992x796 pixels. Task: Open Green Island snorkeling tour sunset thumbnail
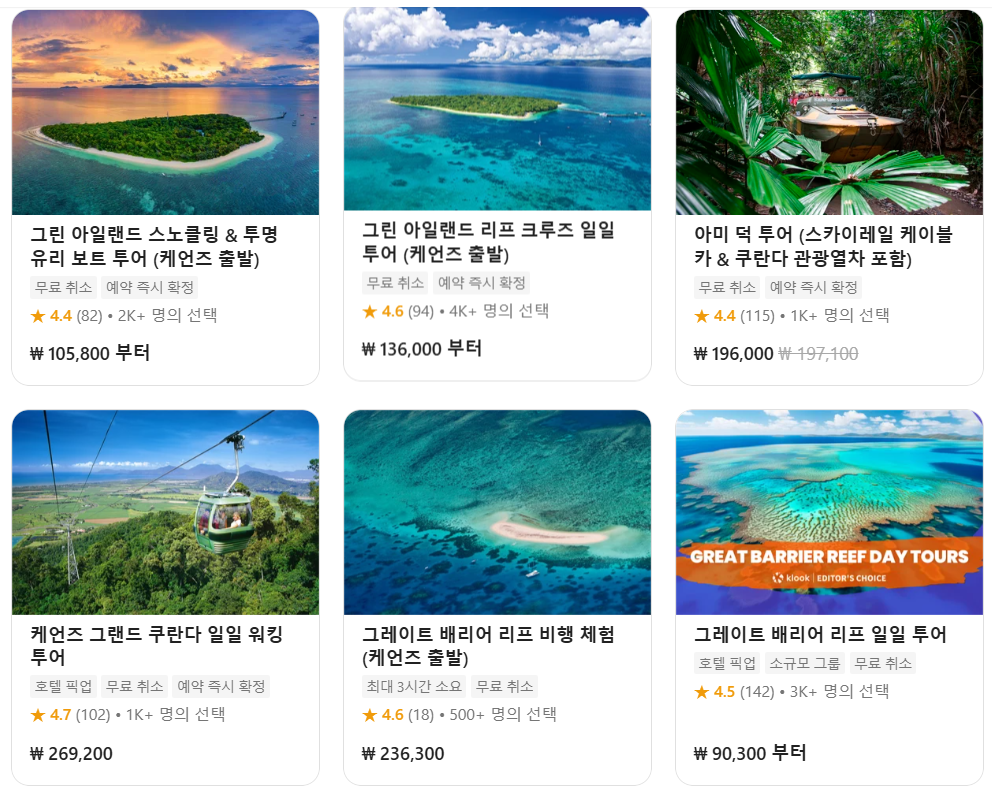(165, 112)
